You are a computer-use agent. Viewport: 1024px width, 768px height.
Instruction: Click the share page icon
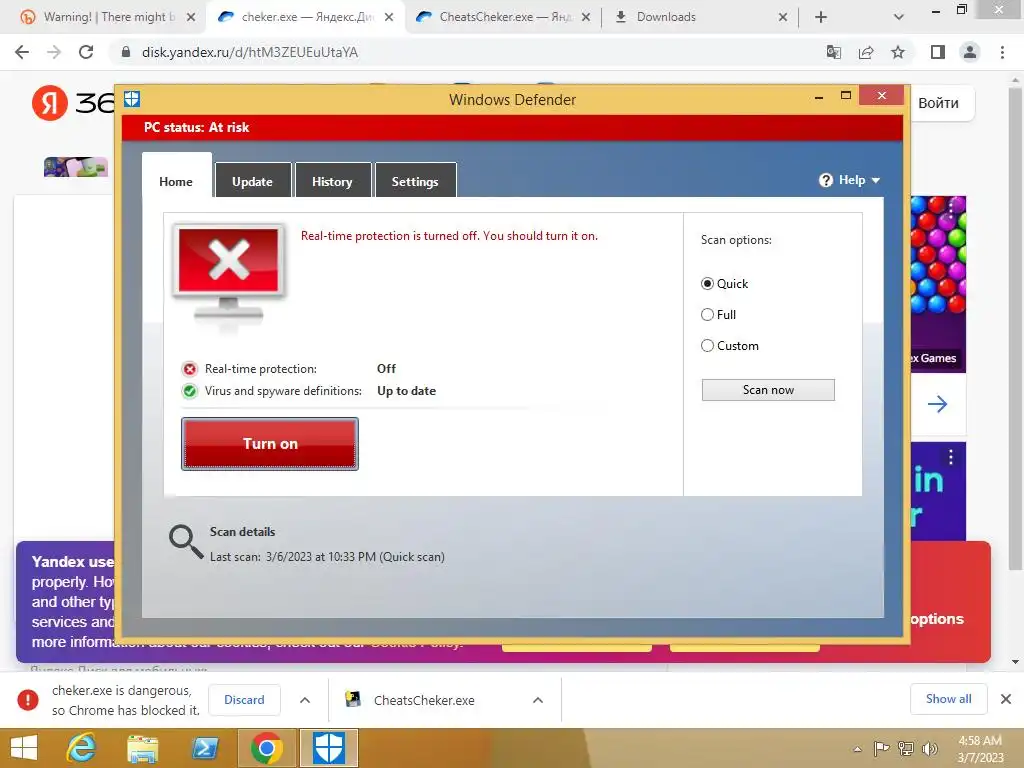(x=866, y=52)
